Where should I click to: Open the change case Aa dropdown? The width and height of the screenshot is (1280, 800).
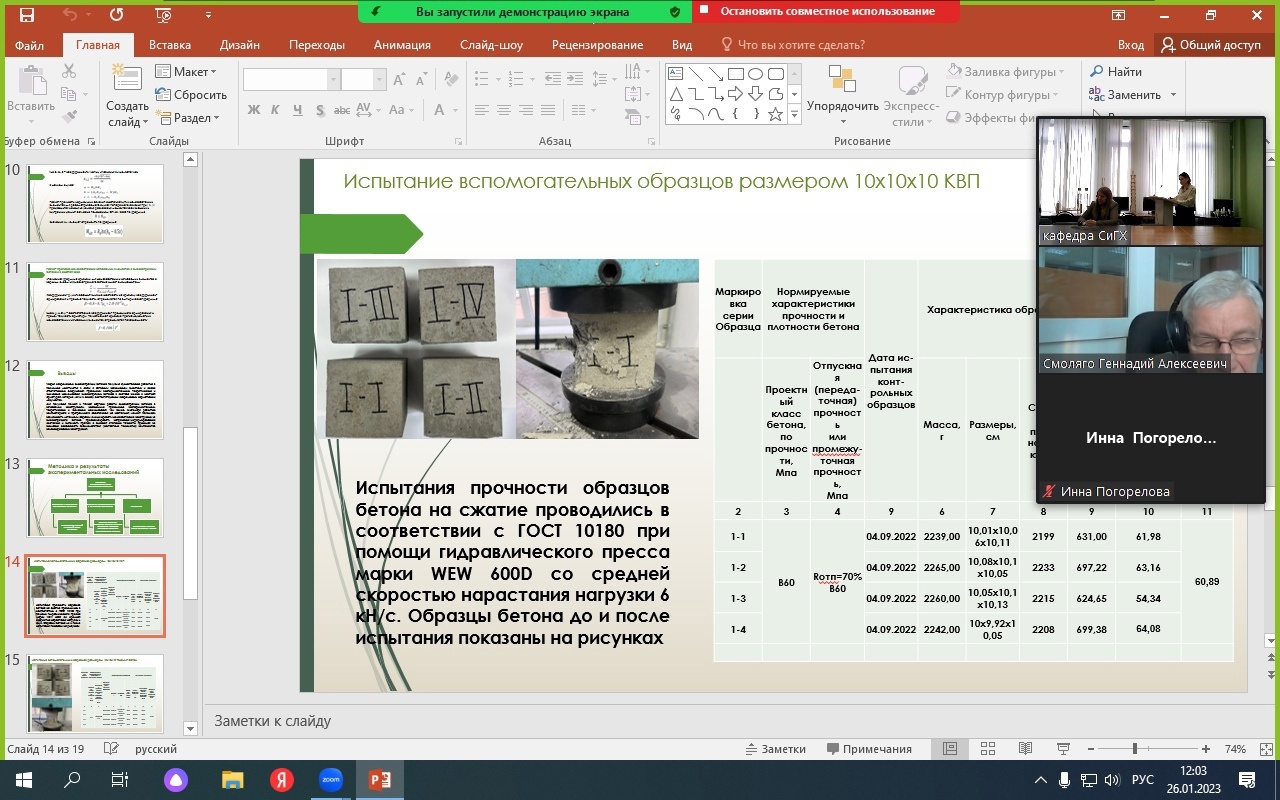(x=400, y=110)
